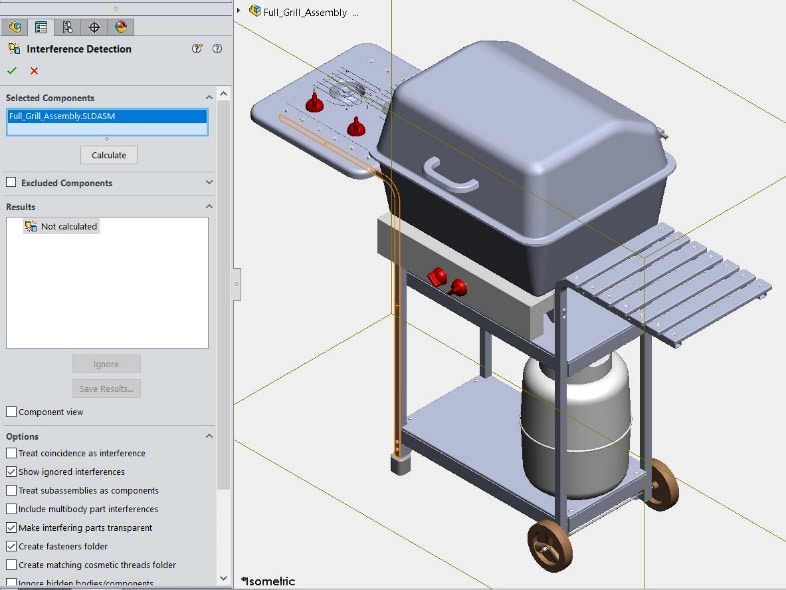Click the Not calculated result item
The image size is (786, 590).
click(68, 227)
